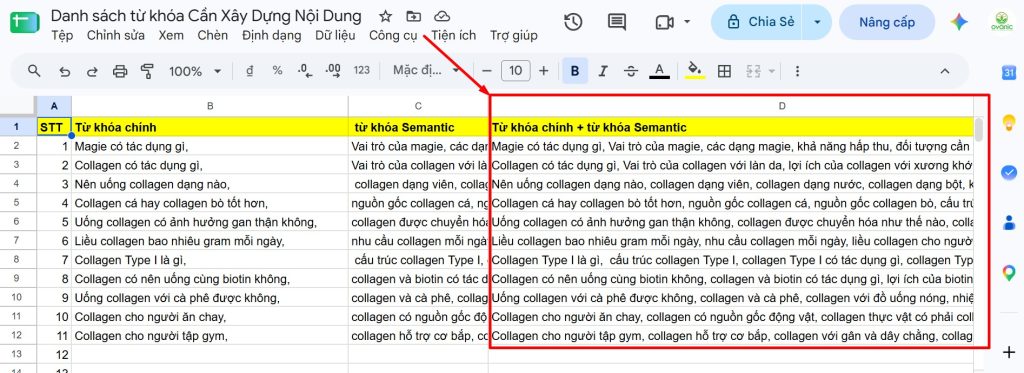Increase decimal places
Viewport: 1024px width, 373px height.
coord(333,71)
